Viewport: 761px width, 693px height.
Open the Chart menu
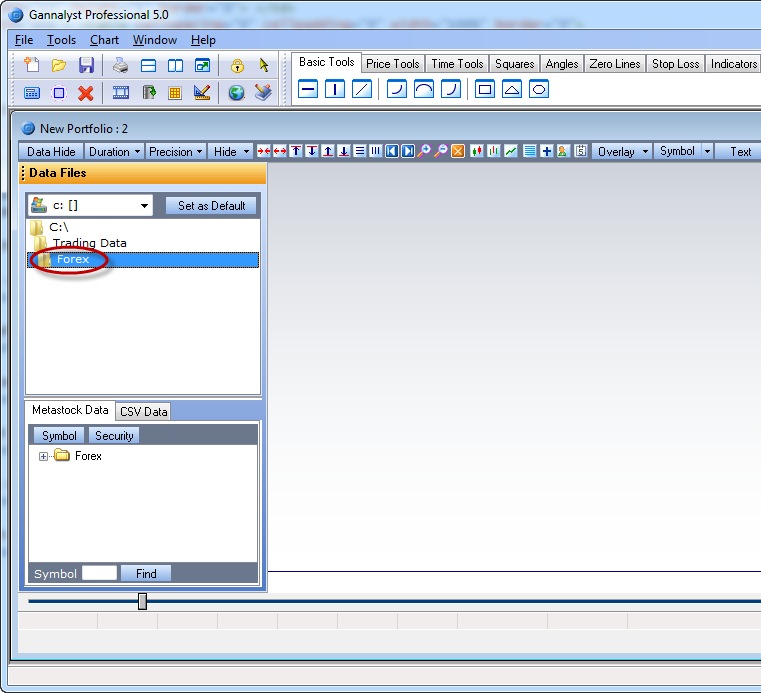(x=104, y=40)
